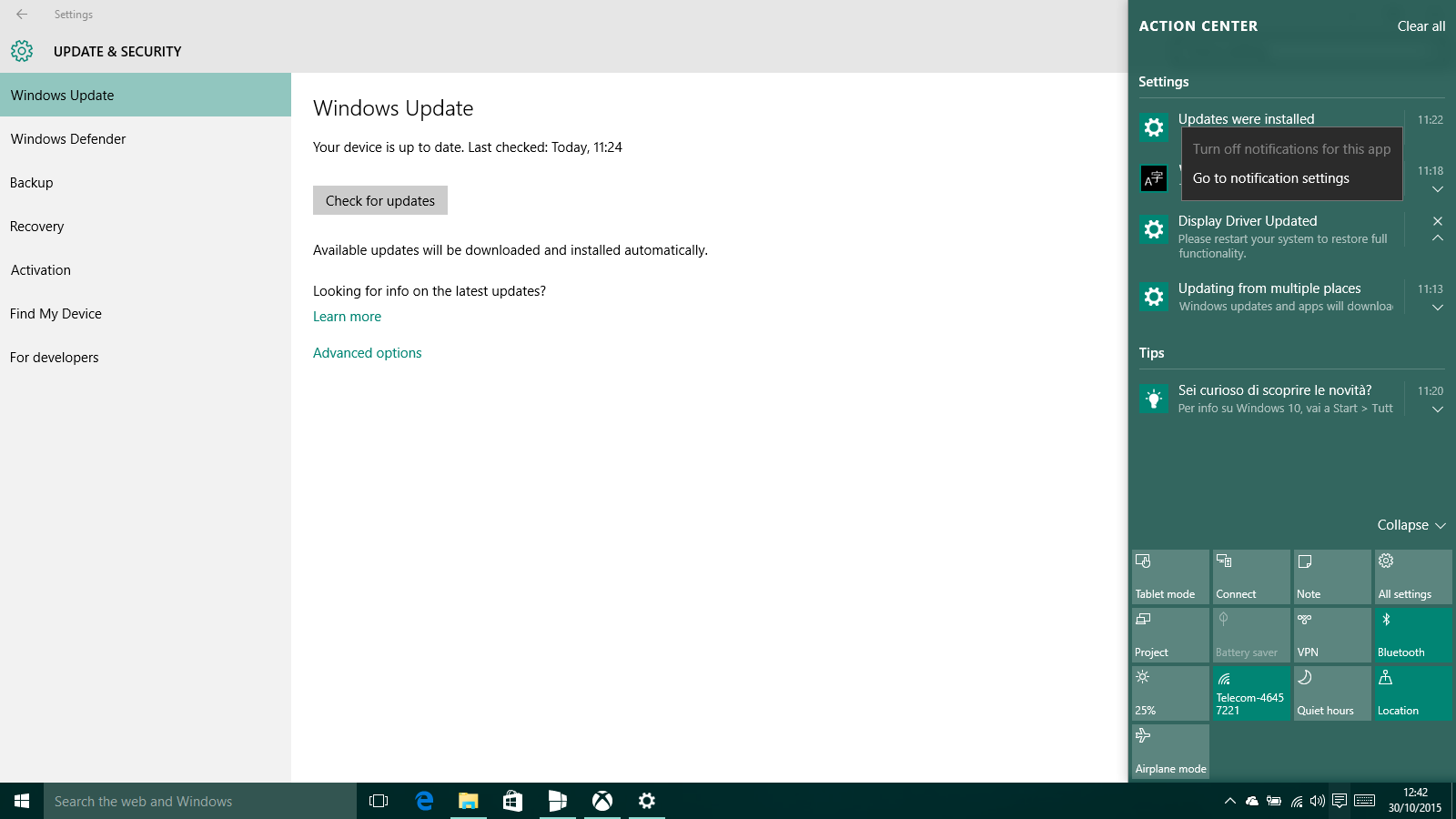
Task: Click the battery tray icon
Action: (1274, 801)
